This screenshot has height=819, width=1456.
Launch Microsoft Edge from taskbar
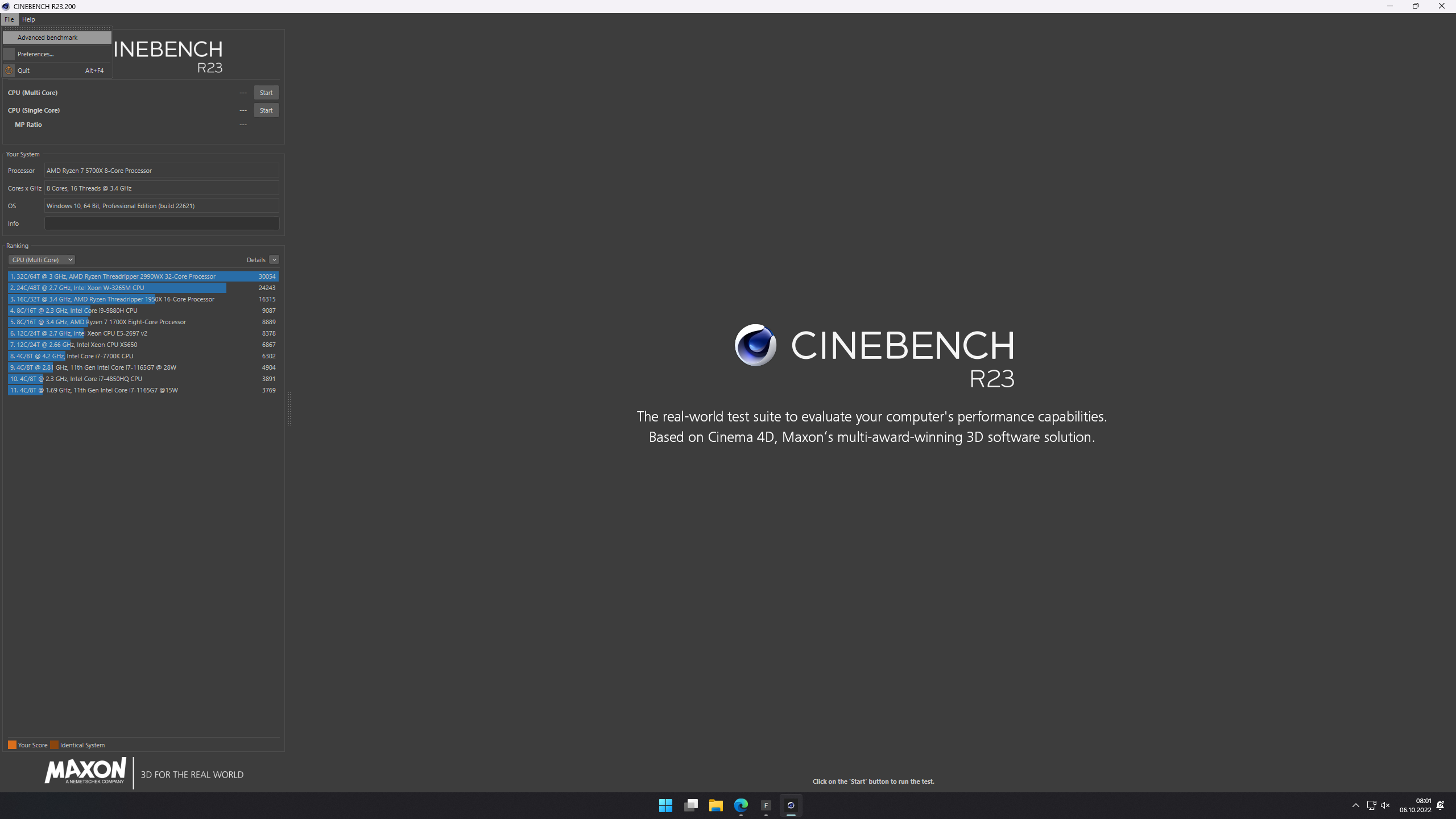click(x=741, y=805)
